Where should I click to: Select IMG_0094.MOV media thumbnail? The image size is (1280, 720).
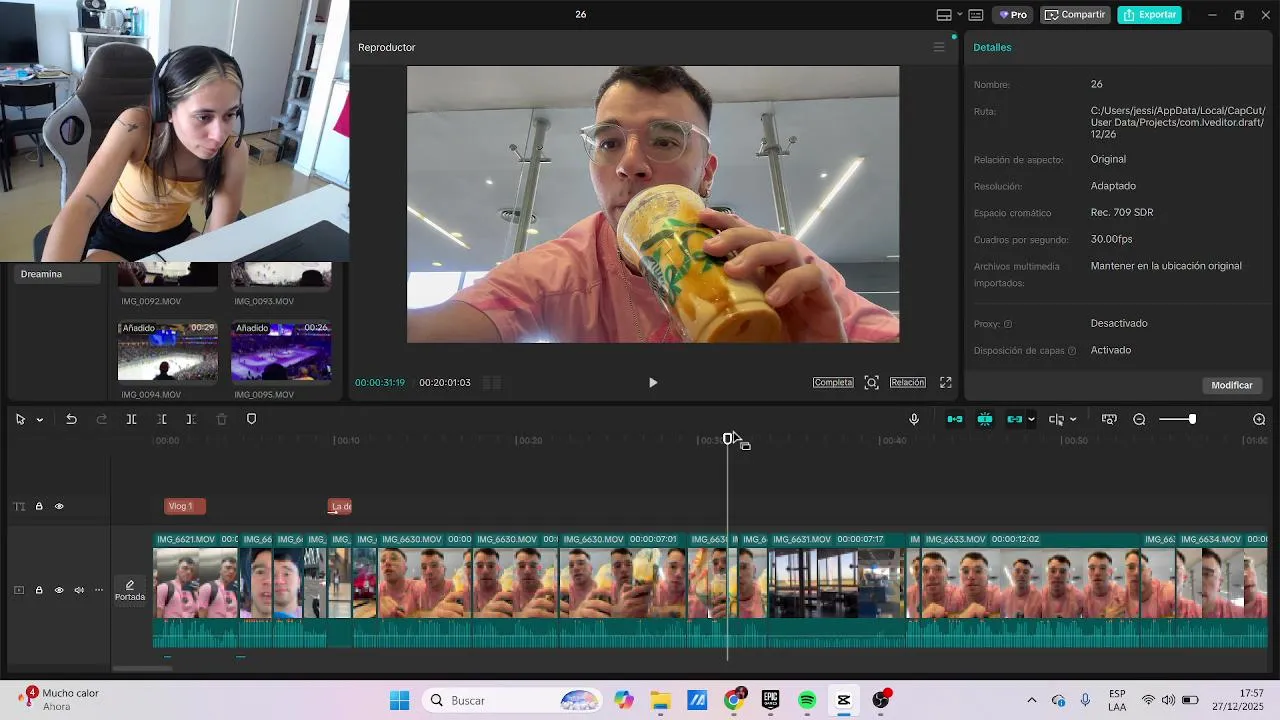click(x=168, y=351)
